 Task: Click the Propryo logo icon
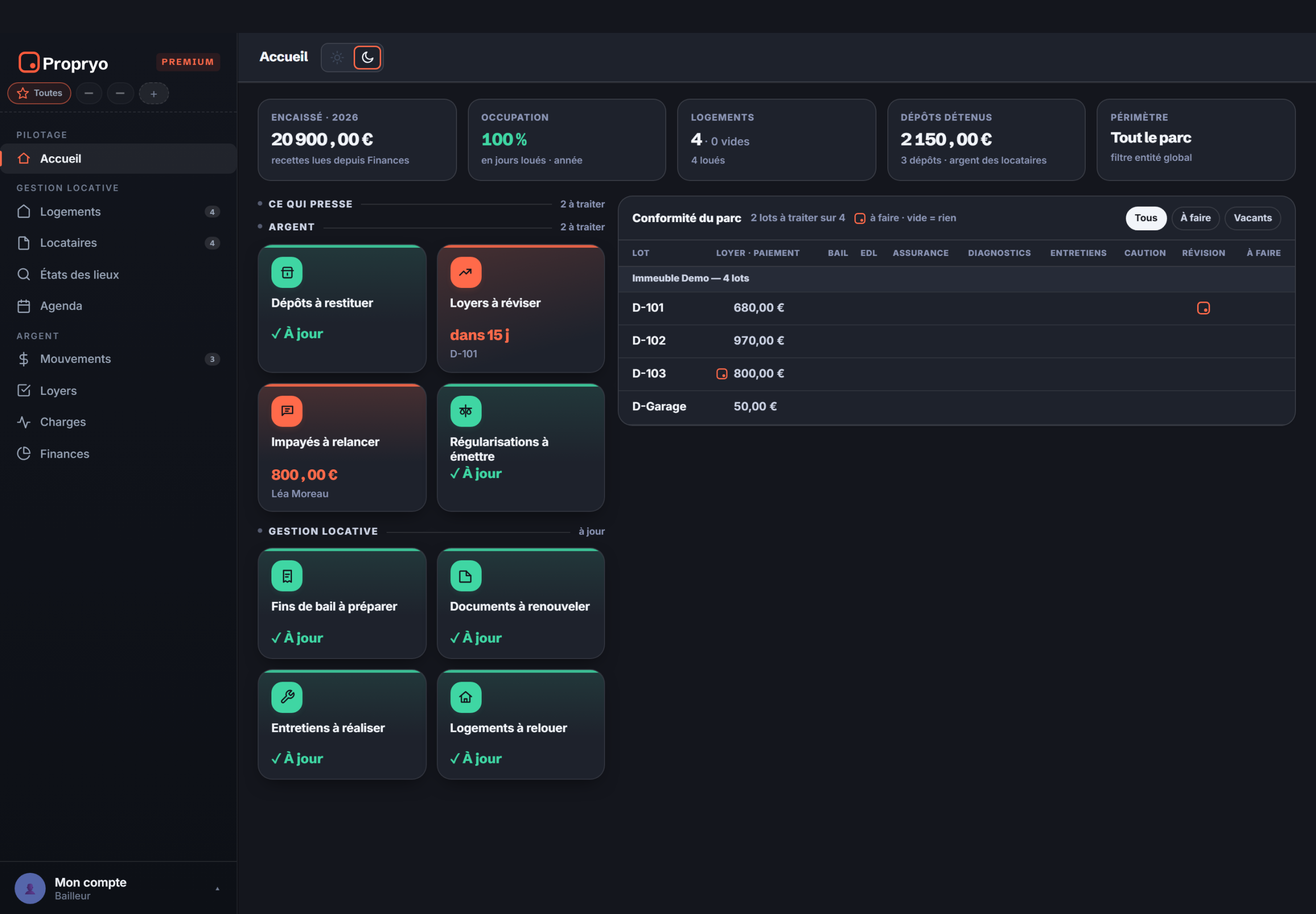(x=29, y=62)
